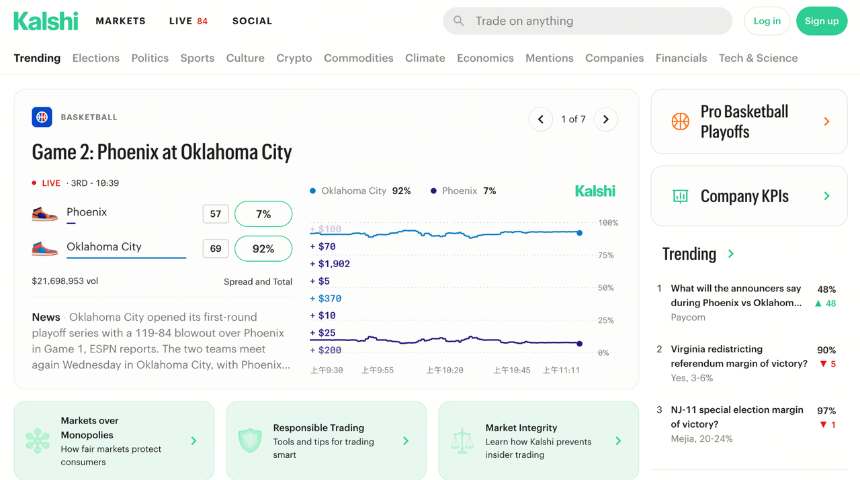This screenshot has height=480, width=860.
Task: Switch to the Sports tab
Action: coord(197,58)
